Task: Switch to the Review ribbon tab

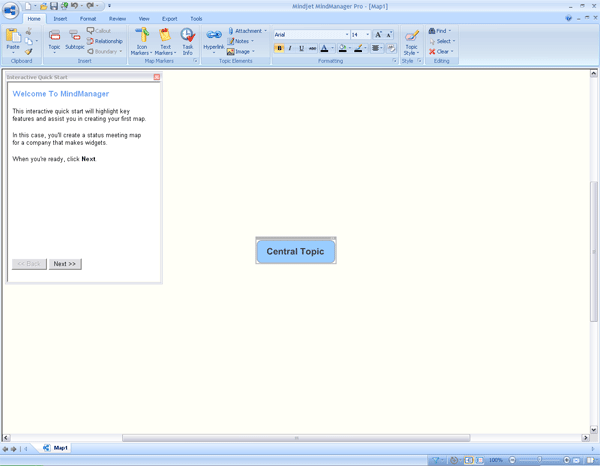Action: click(117, 18)
